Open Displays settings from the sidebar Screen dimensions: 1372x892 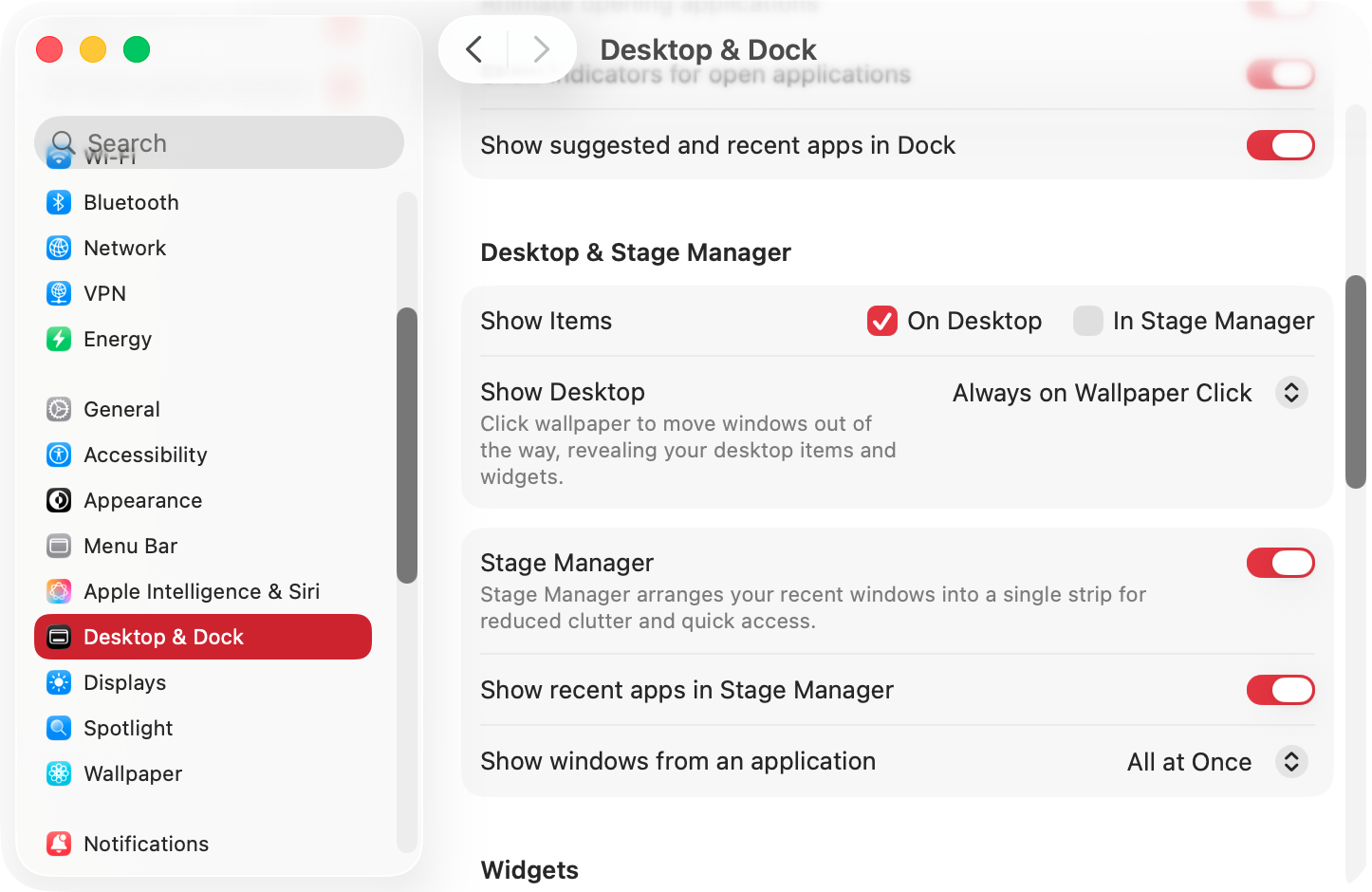tap(59, 682)
